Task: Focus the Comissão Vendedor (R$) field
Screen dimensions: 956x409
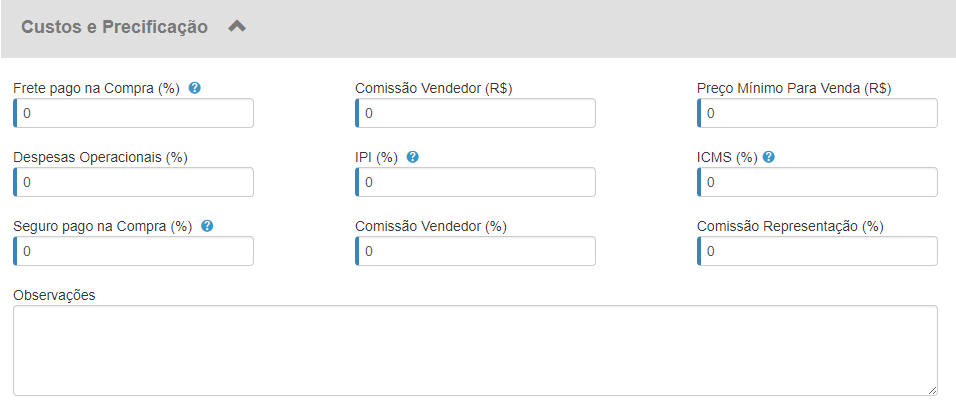Action: [x=476, y=113]
